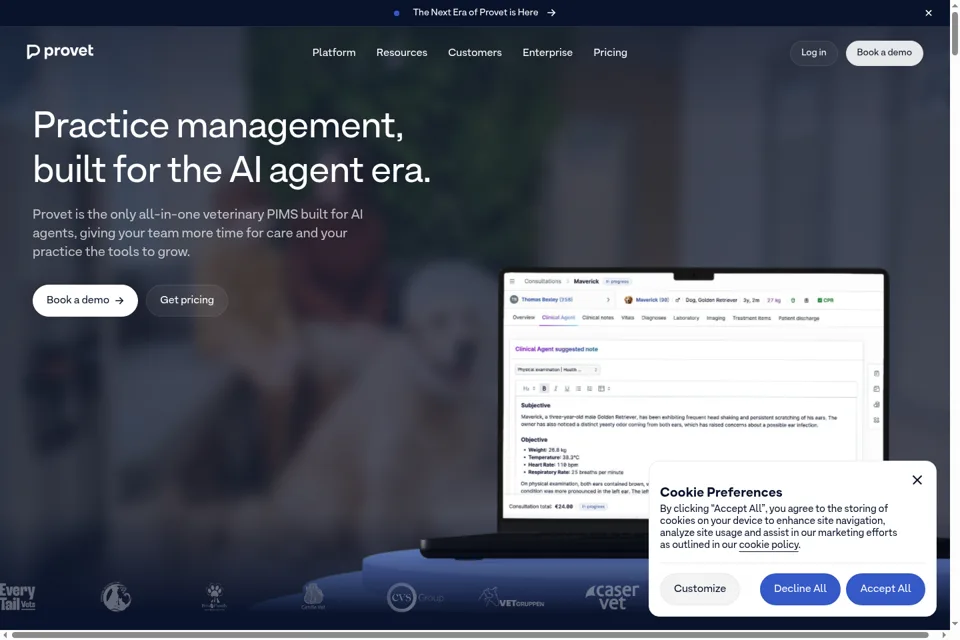Select the Treatment items tab
The image size is (960, 640).
point(751,318)
